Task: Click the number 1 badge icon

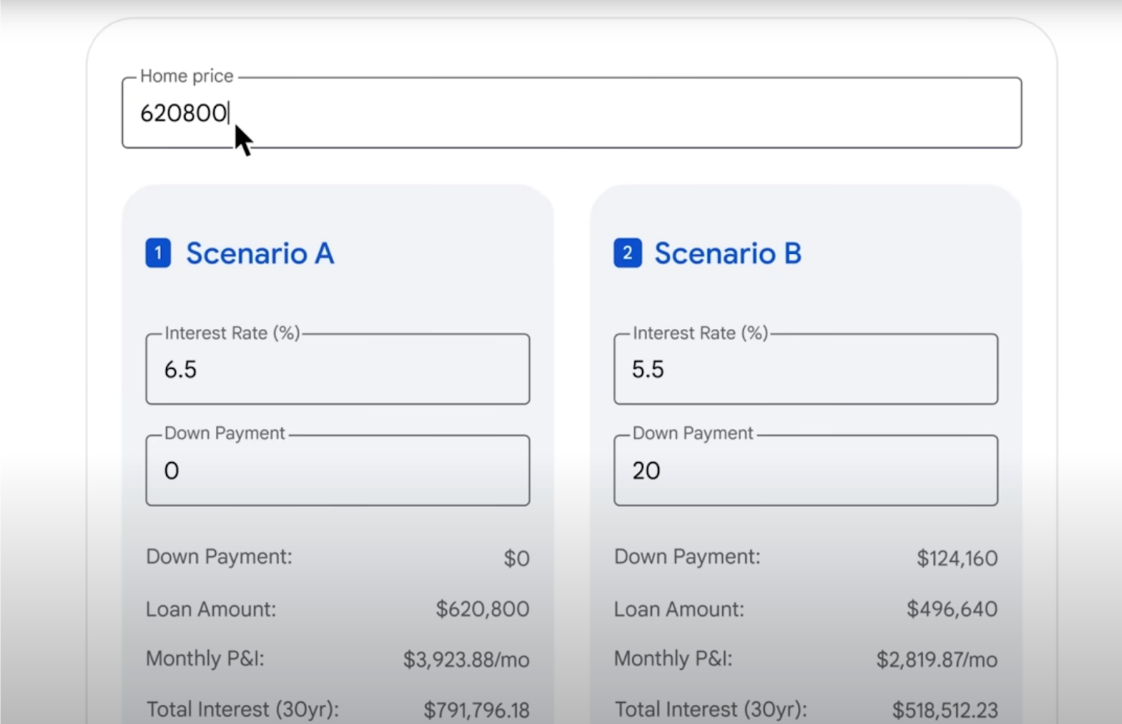Action: click(x=158, y=254)
